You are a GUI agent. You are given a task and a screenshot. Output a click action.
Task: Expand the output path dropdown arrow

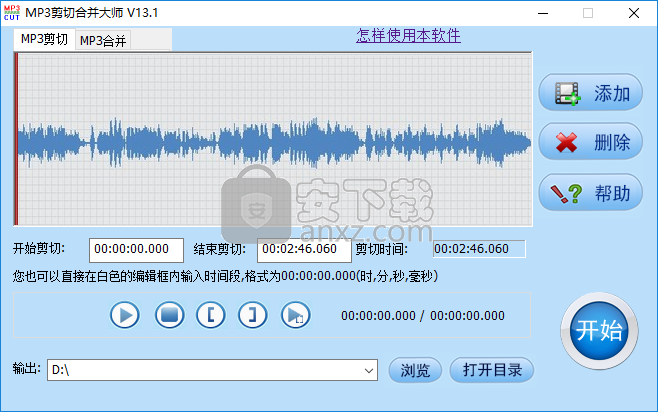tap(368, 370)
